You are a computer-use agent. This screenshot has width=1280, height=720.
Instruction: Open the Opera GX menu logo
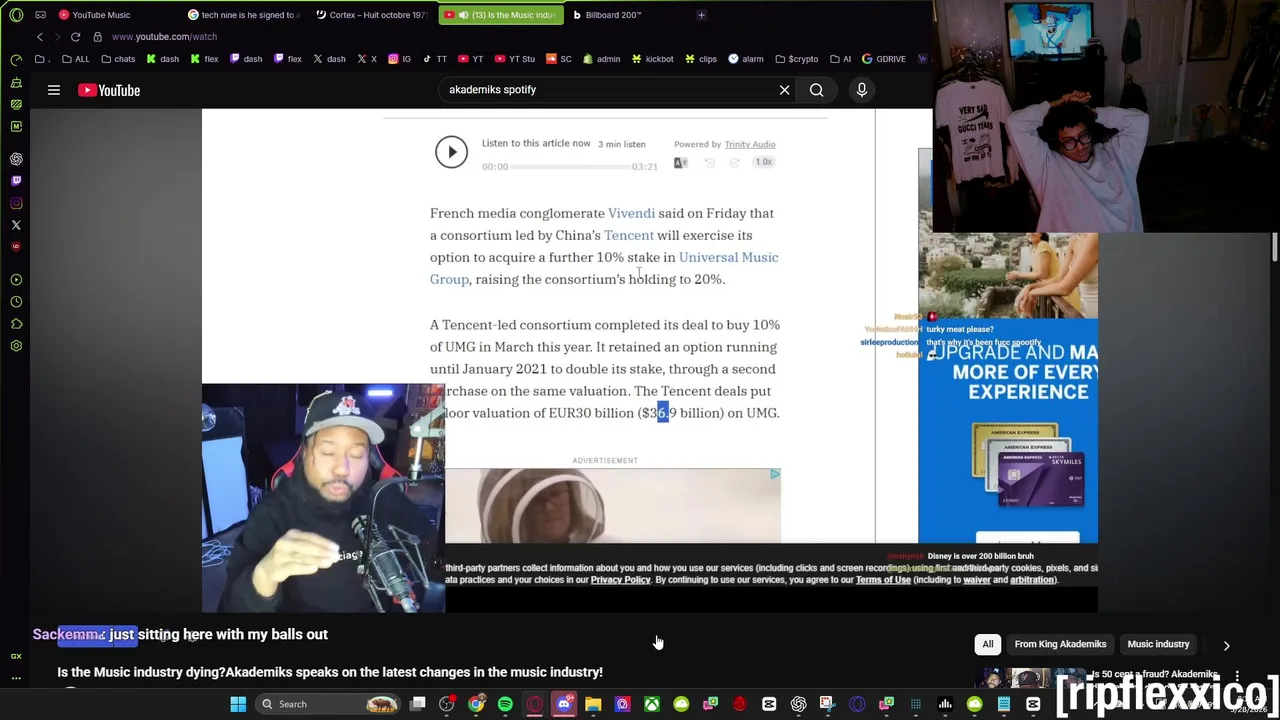tap(16, 15)
